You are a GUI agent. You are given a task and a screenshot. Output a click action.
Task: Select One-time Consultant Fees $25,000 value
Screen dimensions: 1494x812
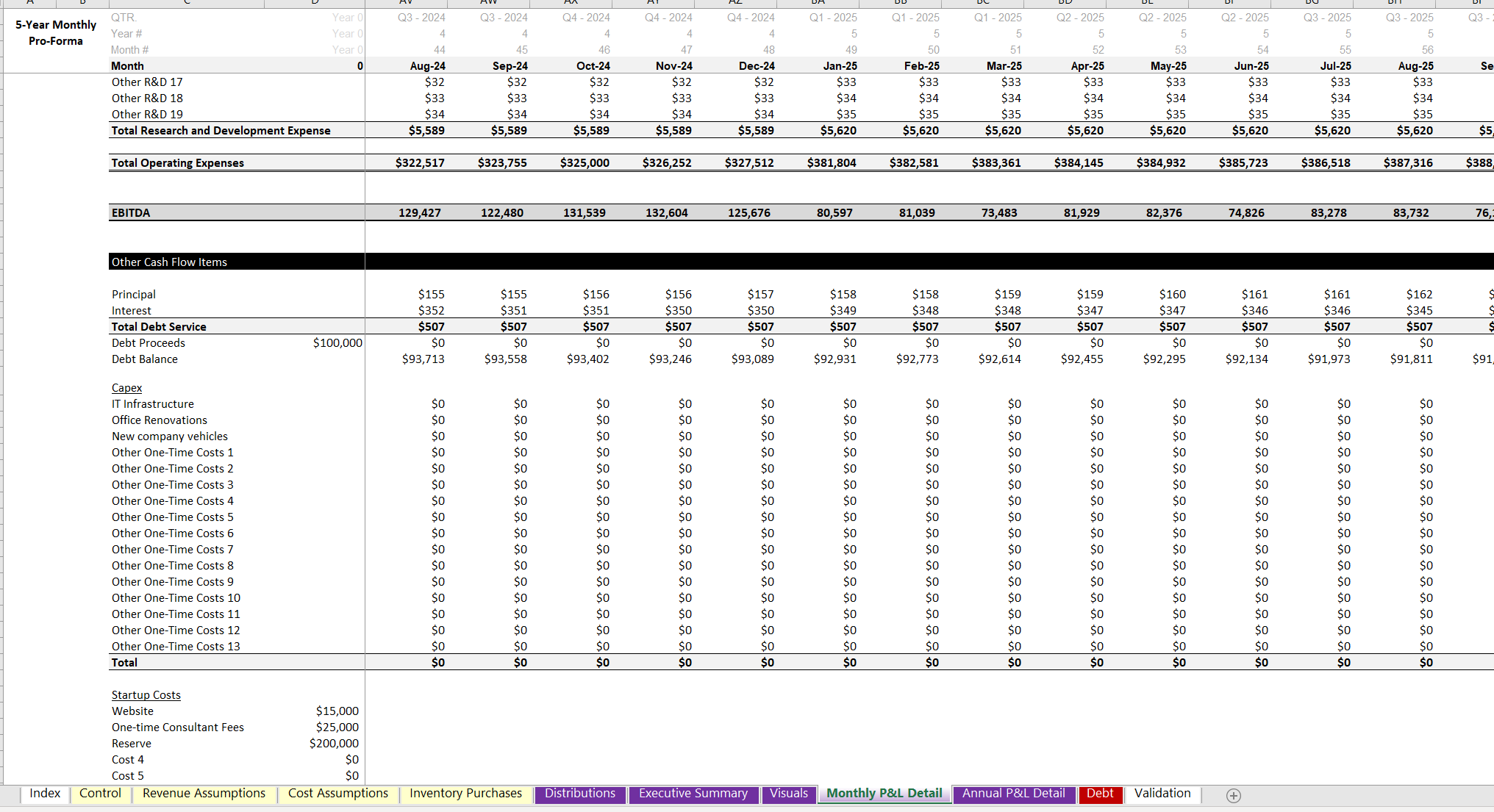click(x=337, y=727)
